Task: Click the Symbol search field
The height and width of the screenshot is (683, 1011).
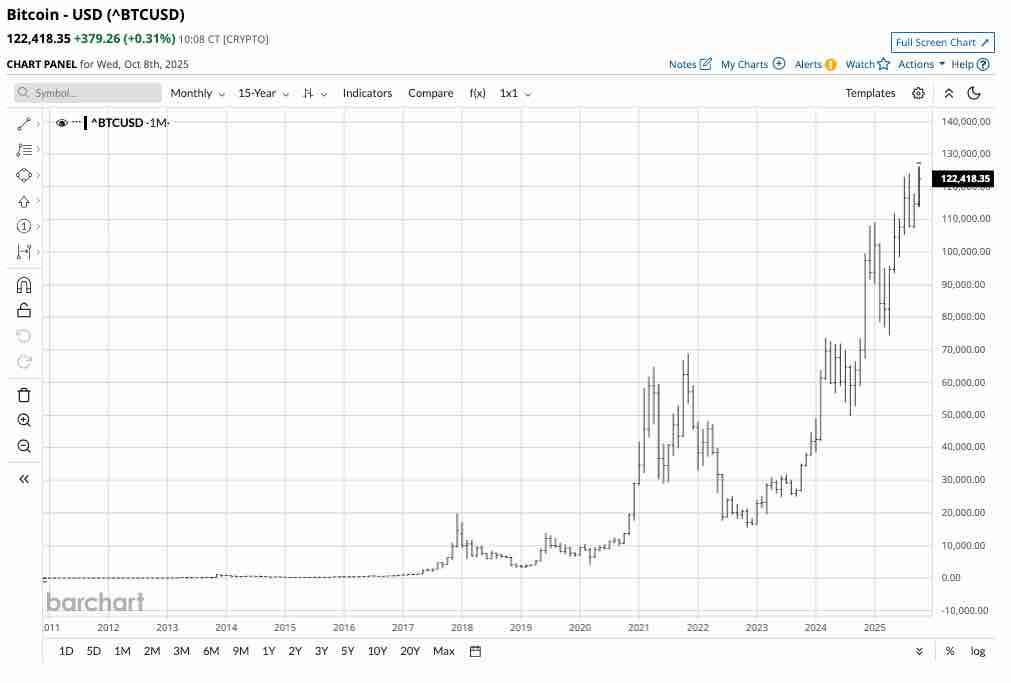Action: coord(88,93)
